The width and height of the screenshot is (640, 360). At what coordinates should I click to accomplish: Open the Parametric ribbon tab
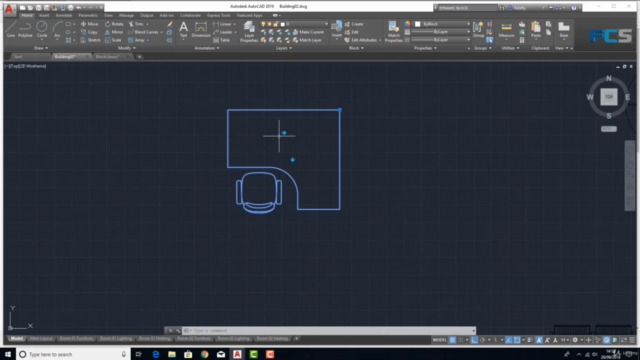pyautogui.click(x=88, y=16)
